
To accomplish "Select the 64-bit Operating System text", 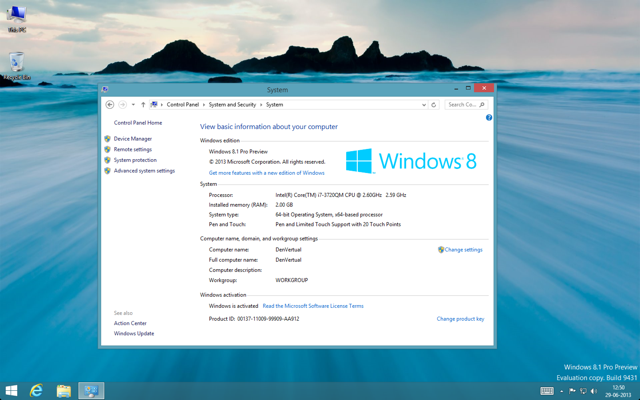I will (x=329, y=215).
